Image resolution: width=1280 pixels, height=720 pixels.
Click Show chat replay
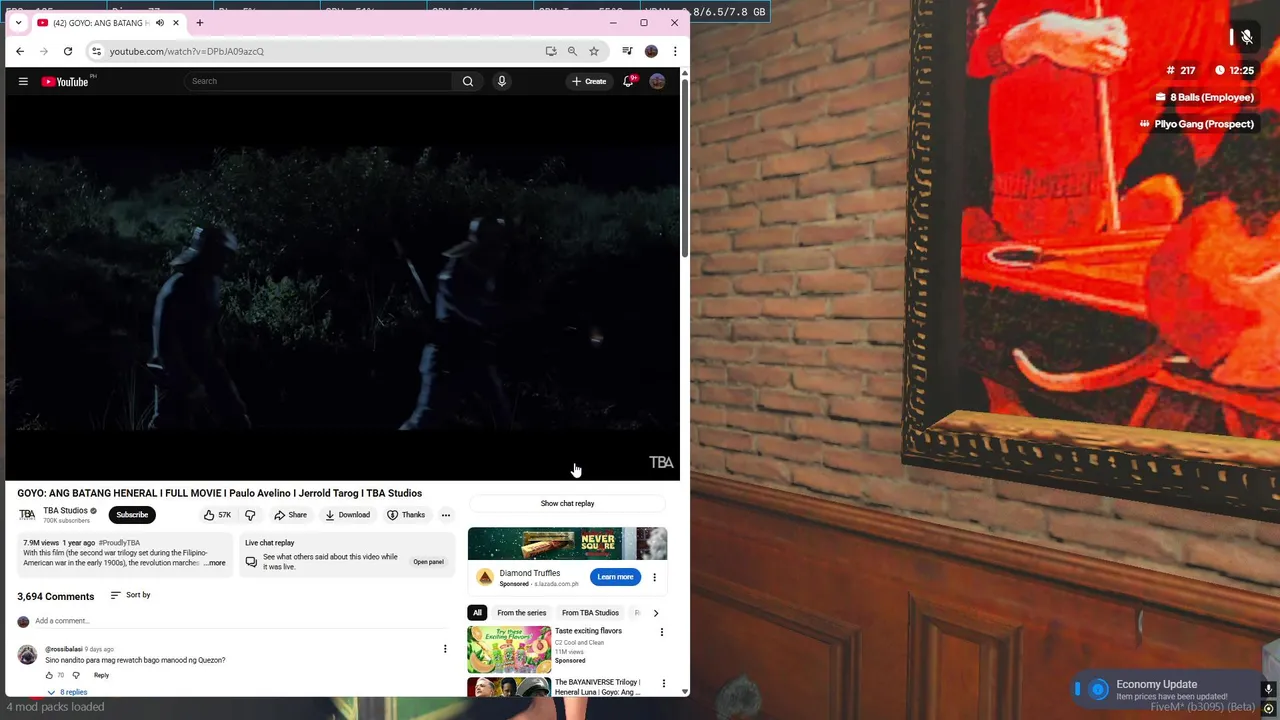click(x=567, y=504)
